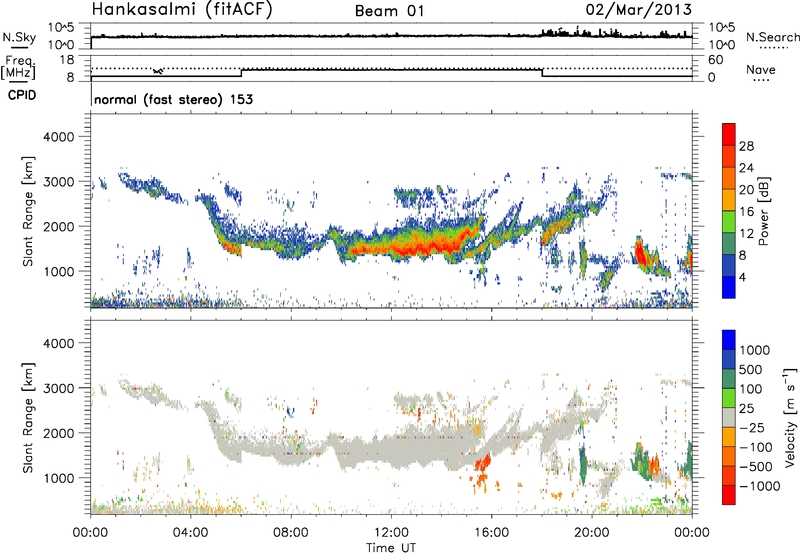800x554 pixels.
Task: Click the frequency step-up at 06:00
Action: (241, 72)
